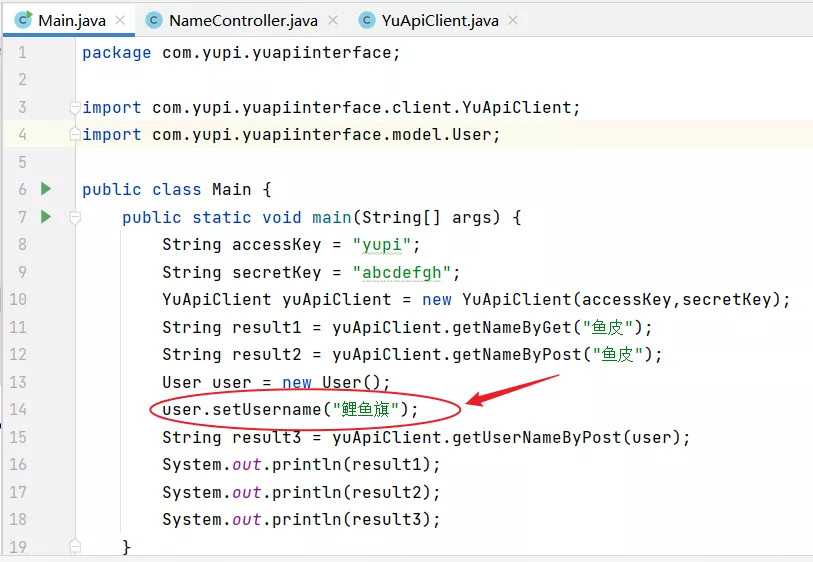This screenshot has height=562, width=813.
Task: Click the getNameByGet method call
Action: 511,327
